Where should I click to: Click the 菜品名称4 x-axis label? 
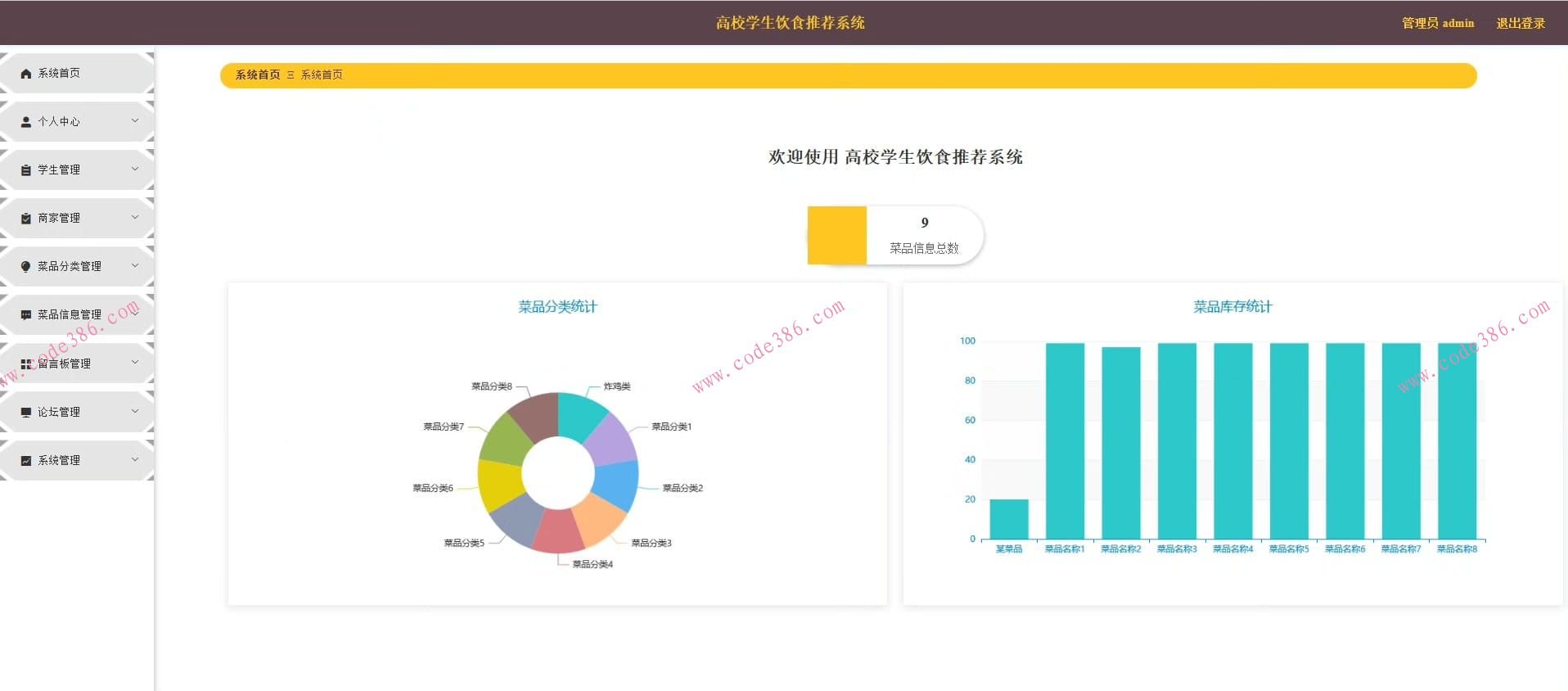click(1233, 549)
